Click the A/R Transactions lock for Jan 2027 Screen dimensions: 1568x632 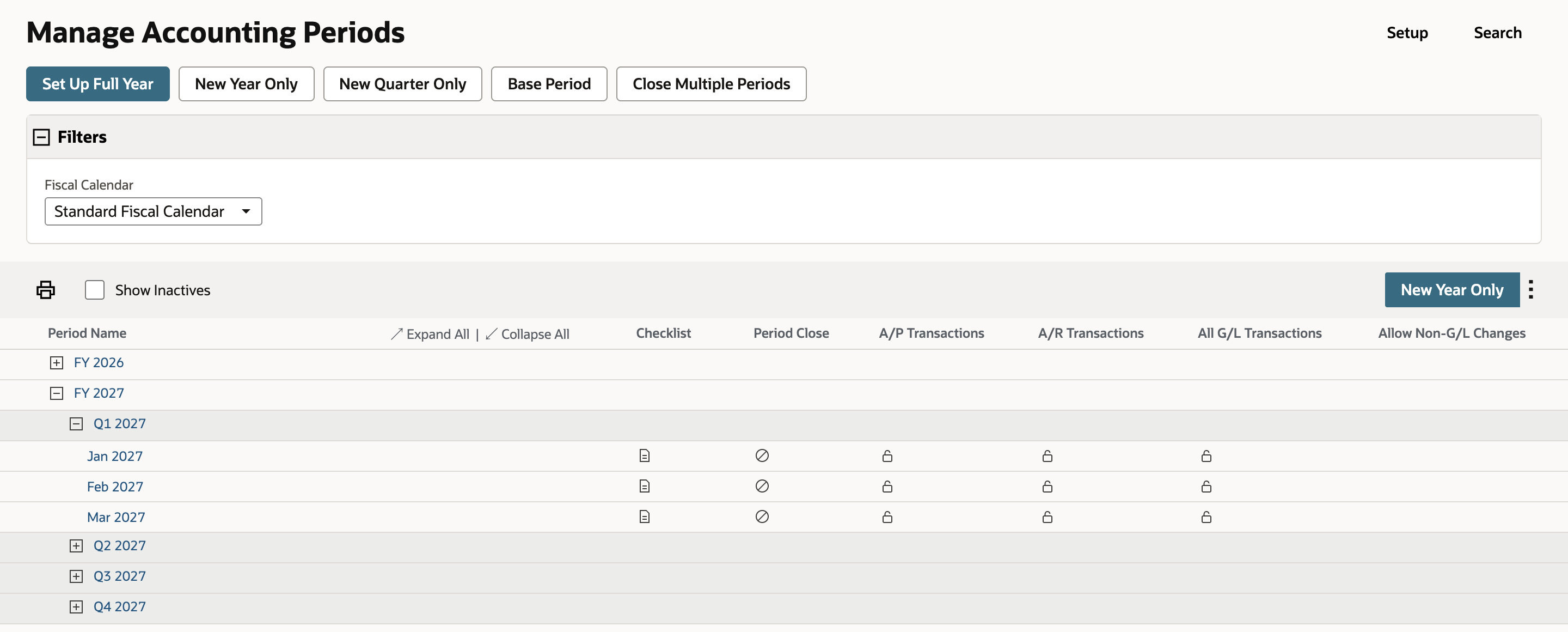pos(1048,455)
